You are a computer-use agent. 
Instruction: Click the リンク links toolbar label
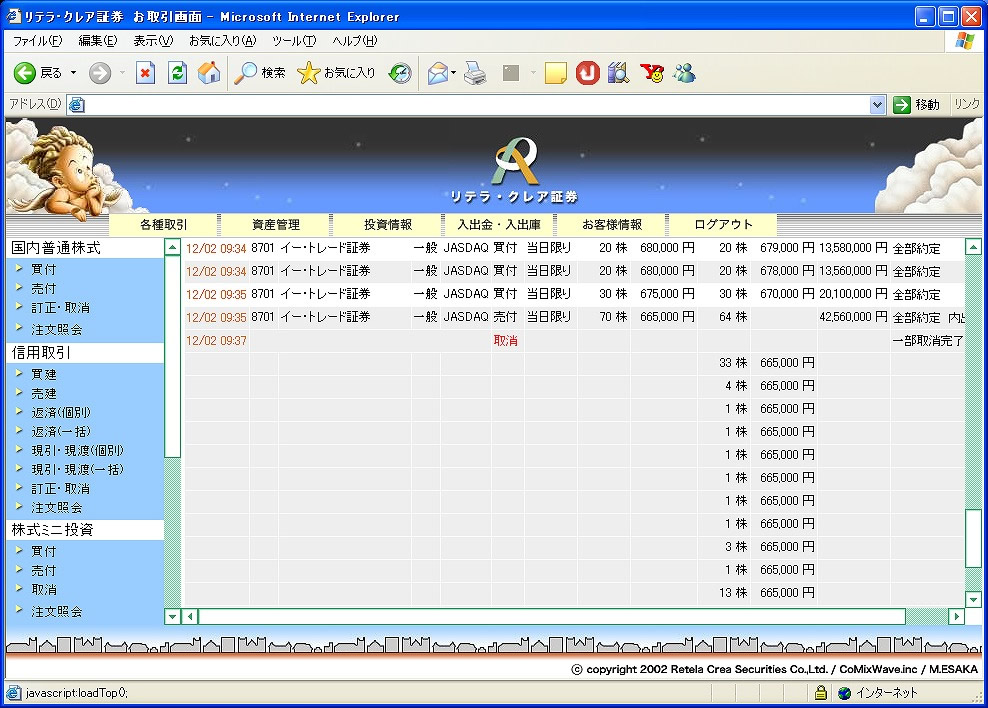(x=967, y=105)
